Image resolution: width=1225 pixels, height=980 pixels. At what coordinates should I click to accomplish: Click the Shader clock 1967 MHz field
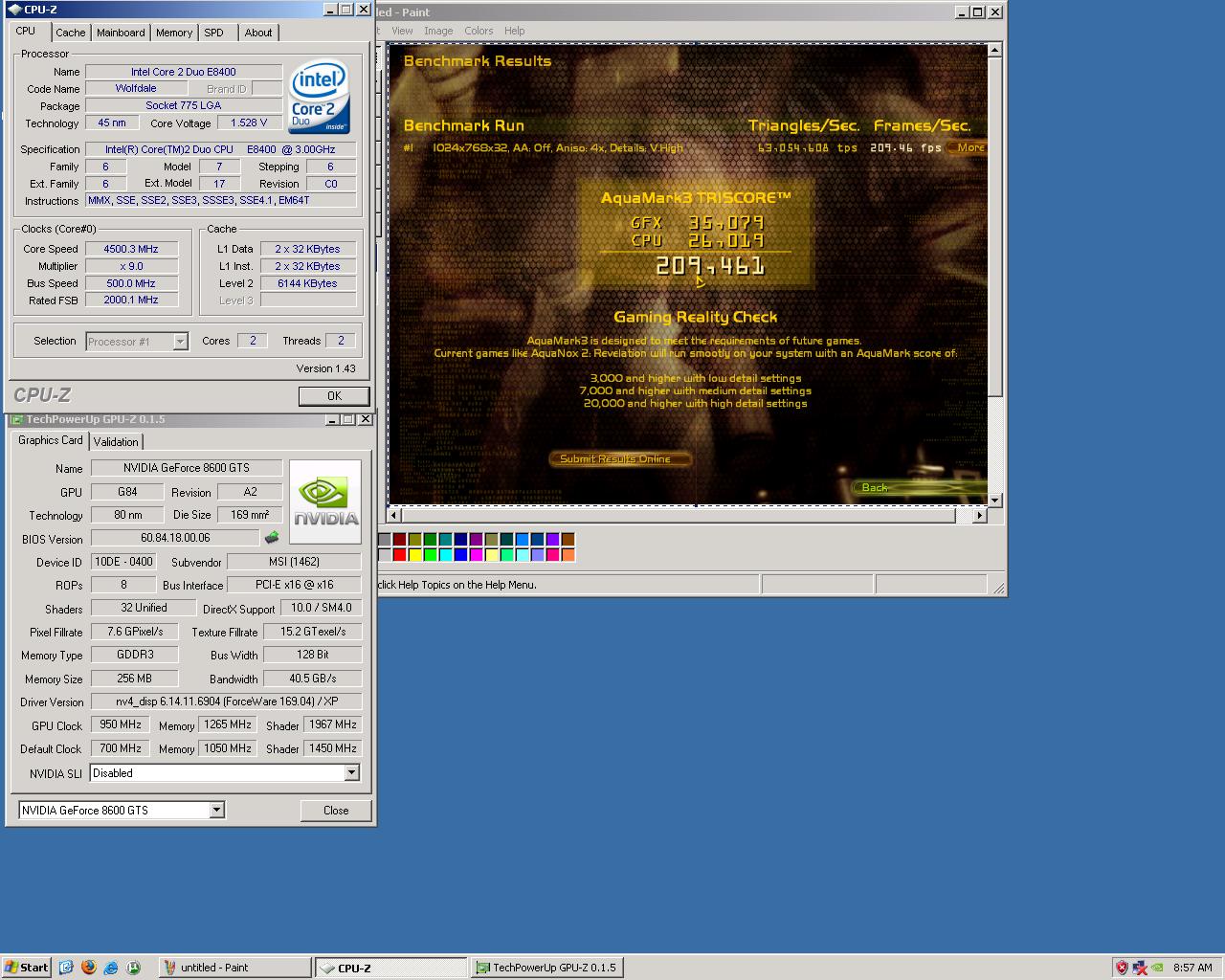pos(332,724)
